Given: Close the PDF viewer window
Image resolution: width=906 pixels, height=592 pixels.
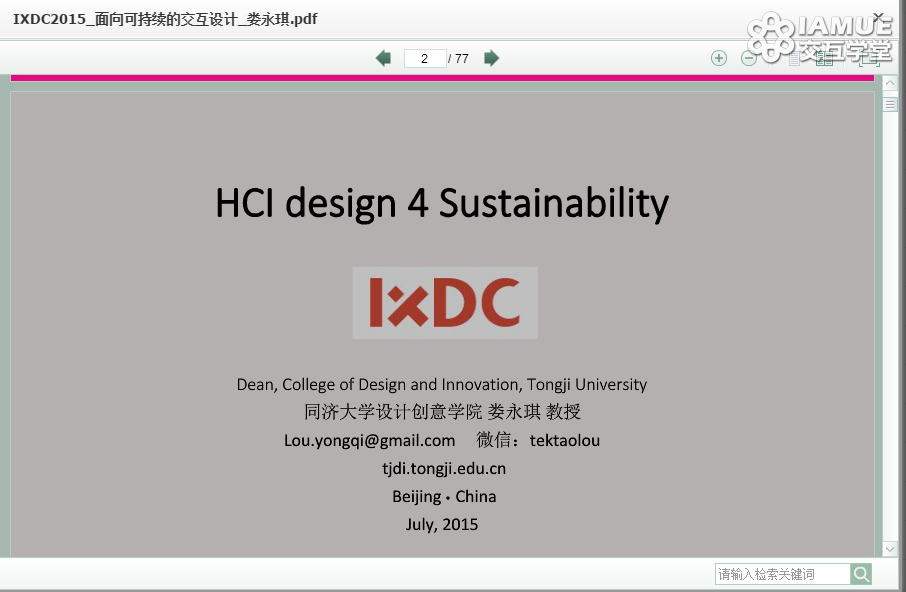Looking at the screenshot, I should [878, 17].
